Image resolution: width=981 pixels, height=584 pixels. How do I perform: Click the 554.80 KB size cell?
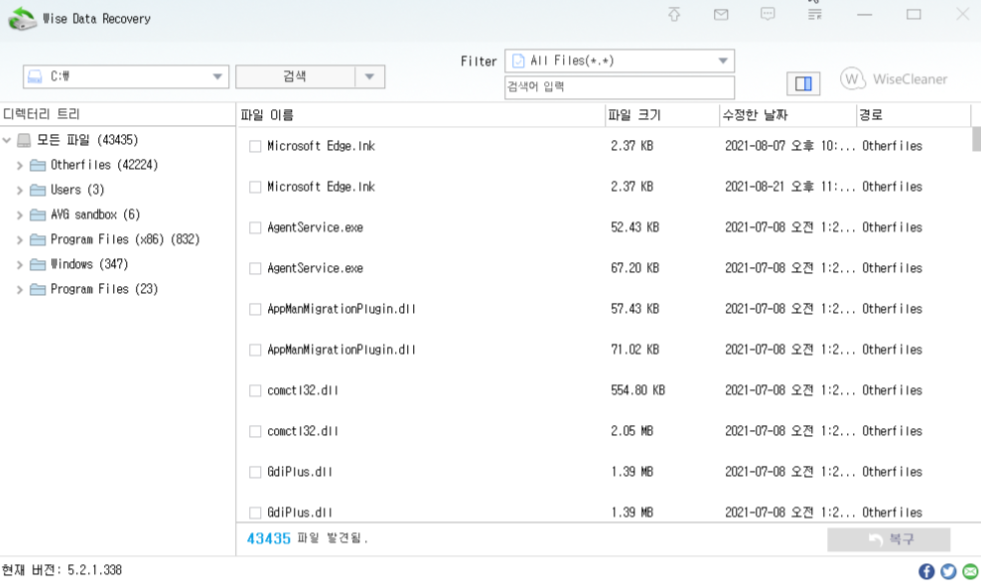pos(638,390)
